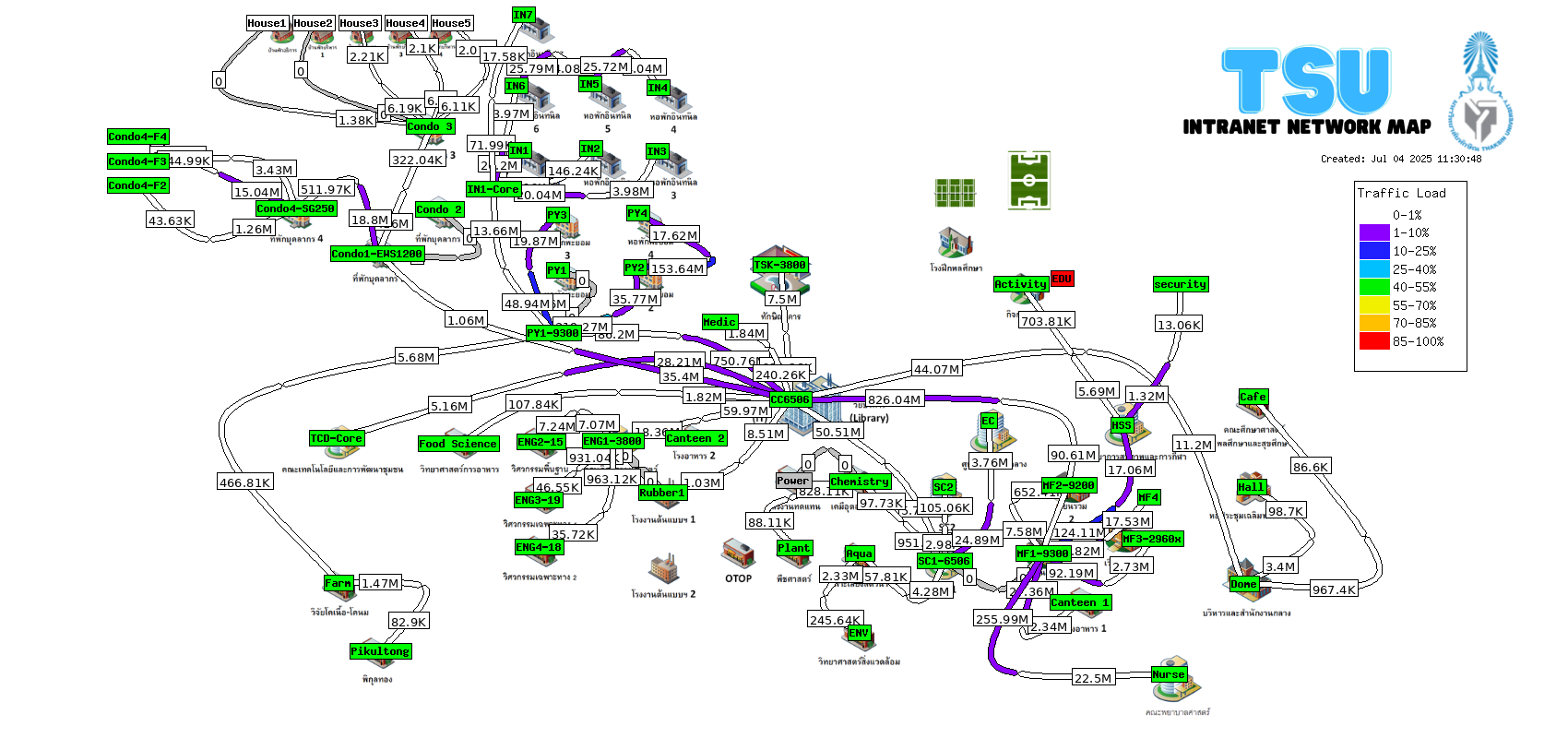Click the soccer field icon

click(1029, 181)
